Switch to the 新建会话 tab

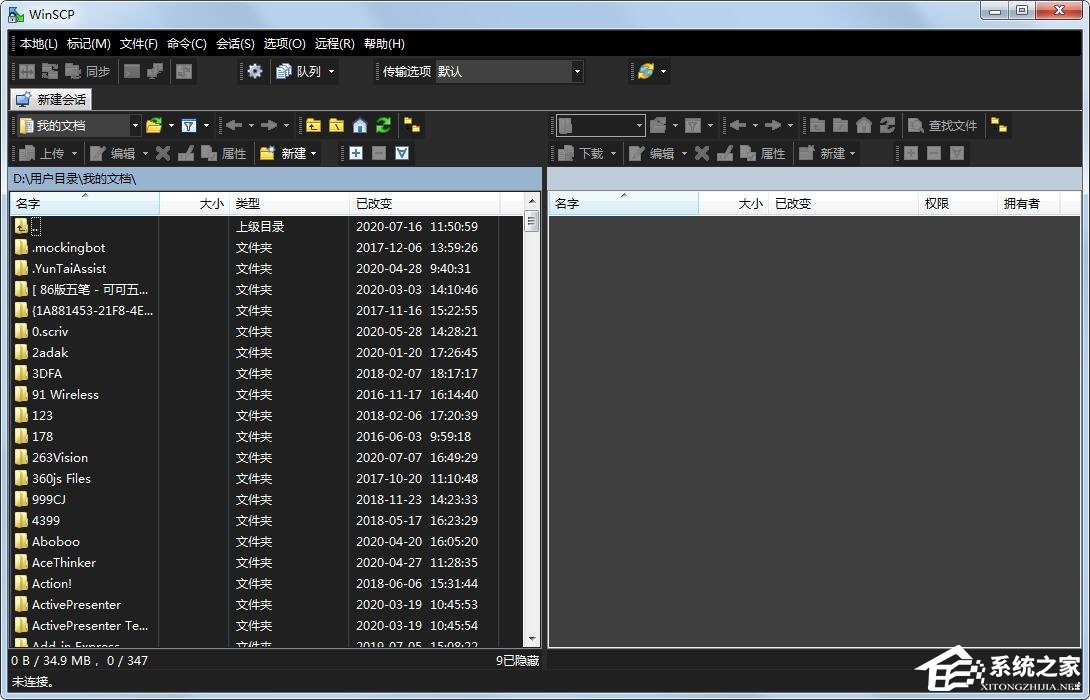coord(51,99)
